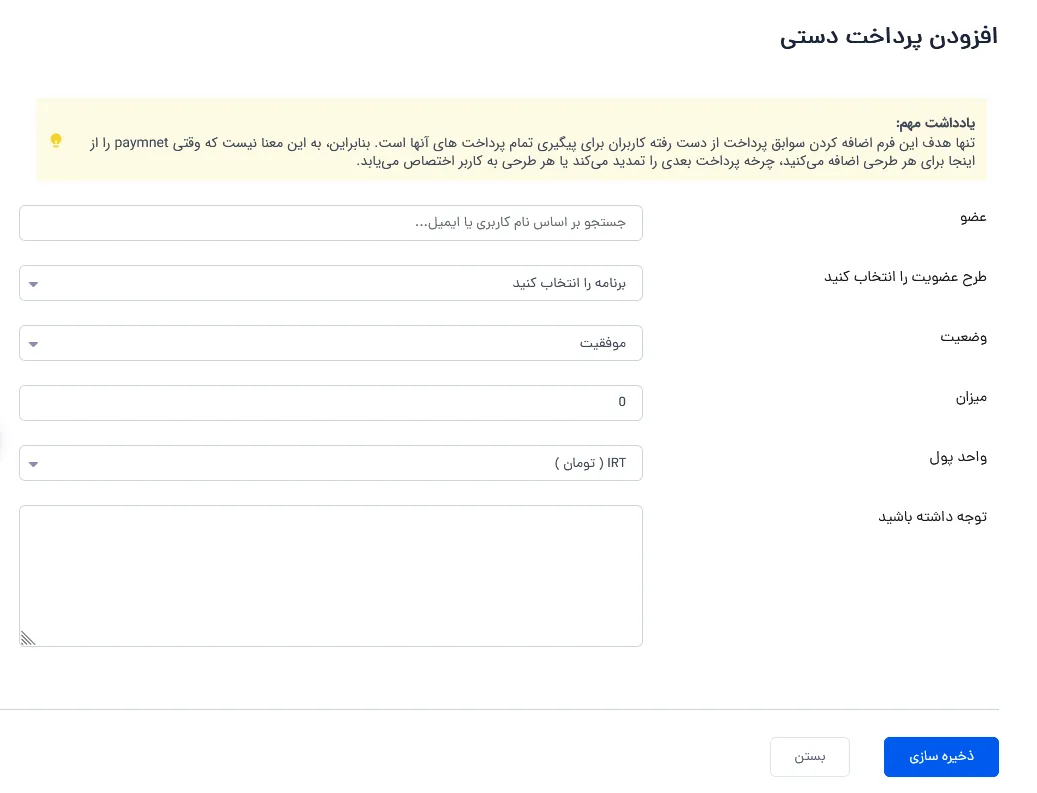Open the status dropdown showing 'موفقیت'
The width and height of the screenshot is (1037, 793).
pos(331,343)
